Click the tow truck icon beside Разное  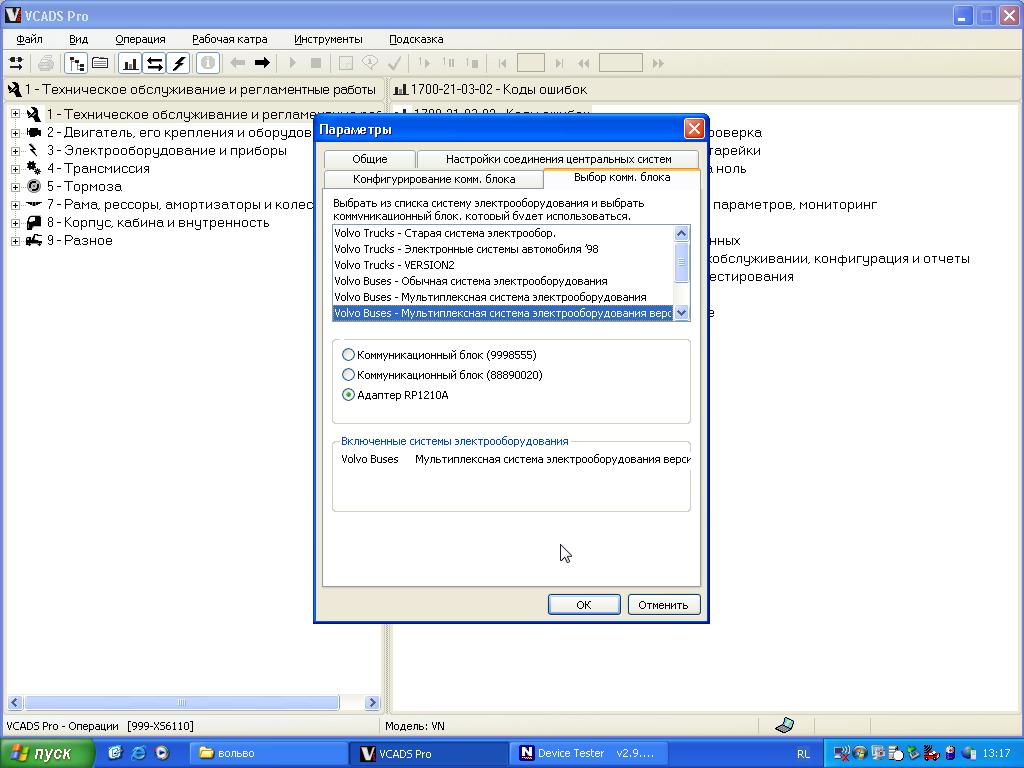pos(33,240)
